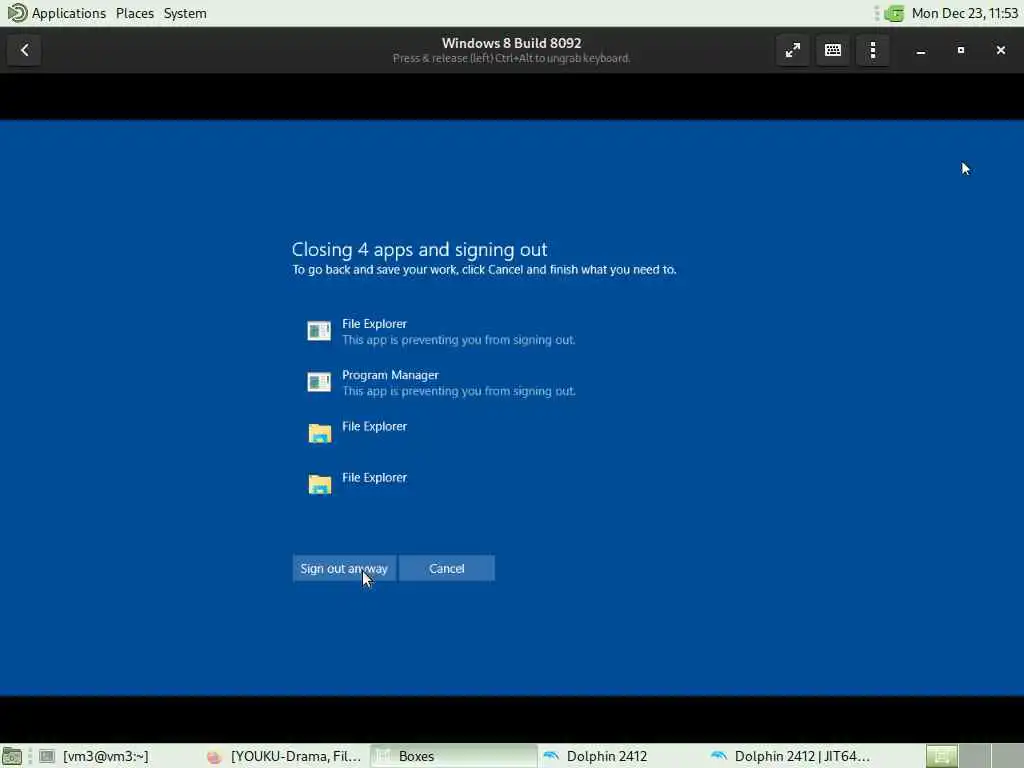1024x768 pixels.
Task: Click the terminal icon on the vm3 taskbar entry
Action: coord(46,756)
